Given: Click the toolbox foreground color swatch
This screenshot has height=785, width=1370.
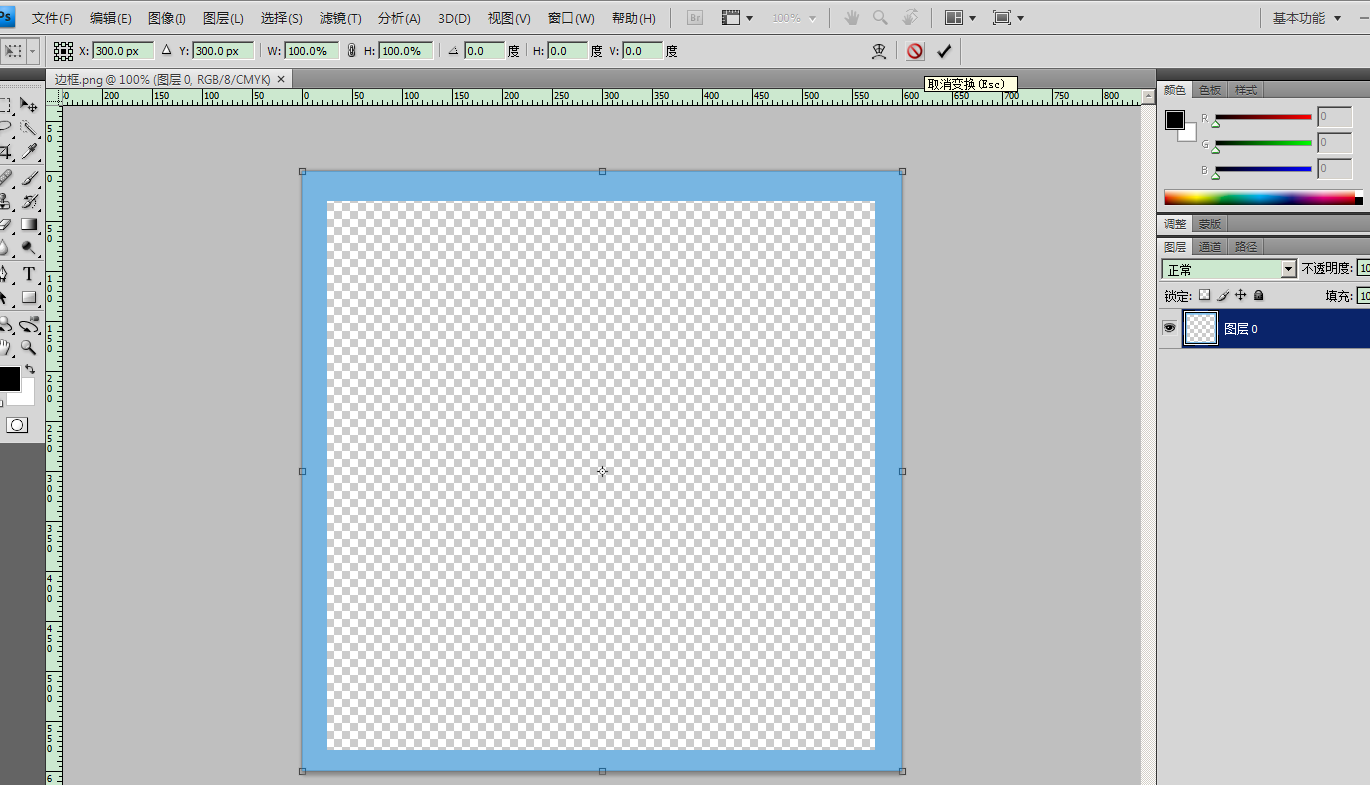Looking at the screenshot, I should point(7,378).
